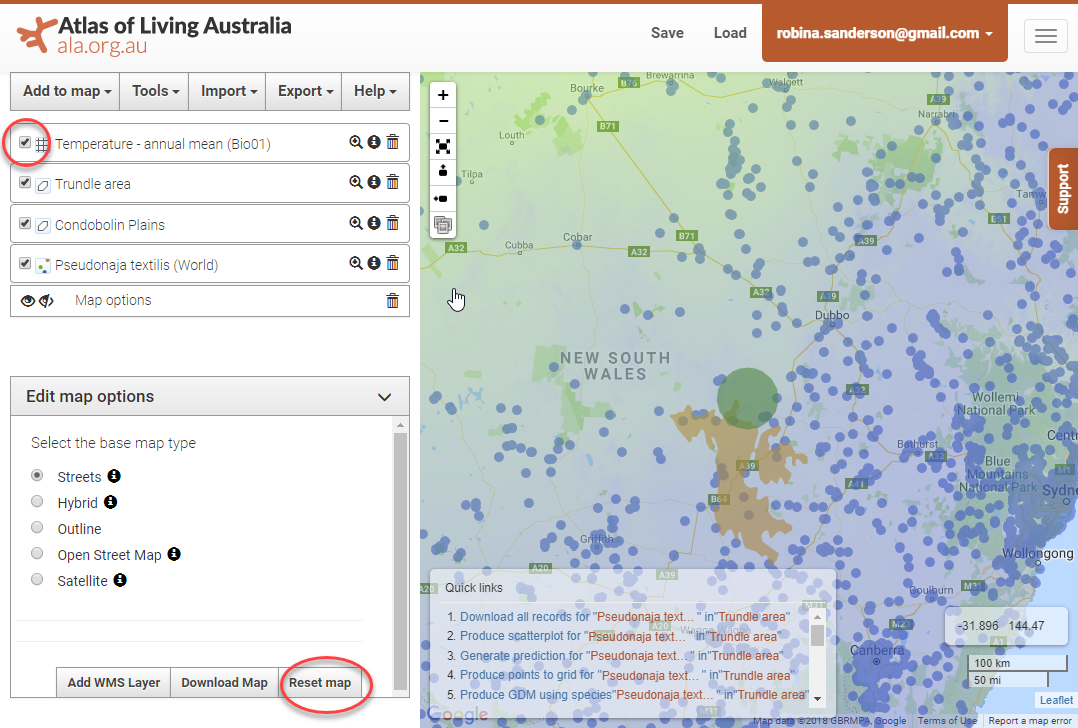
Task: Click Report a map error link
Action: pyautogui.click(x=1029, y=720)
